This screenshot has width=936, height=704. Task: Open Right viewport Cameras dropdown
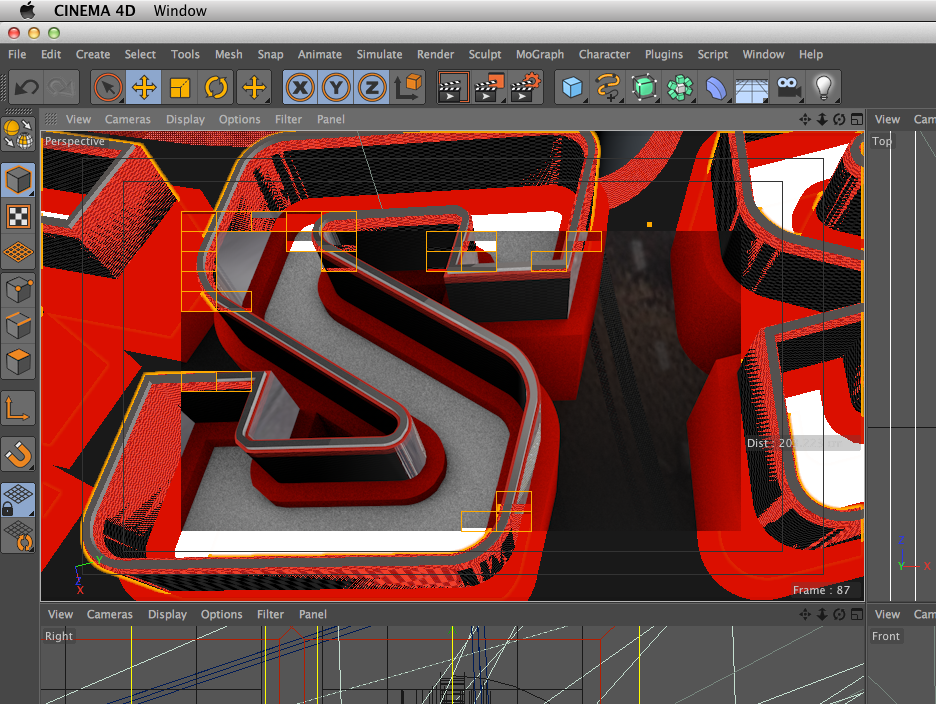(x=109, y=614)
